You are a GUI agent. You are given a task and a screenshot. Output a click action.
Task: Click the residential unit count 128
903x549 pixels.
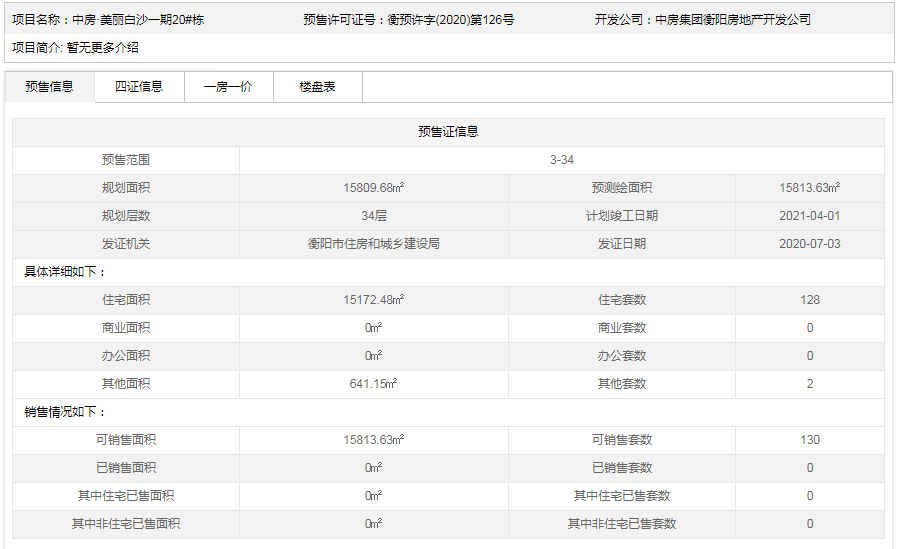coord(809,300)
